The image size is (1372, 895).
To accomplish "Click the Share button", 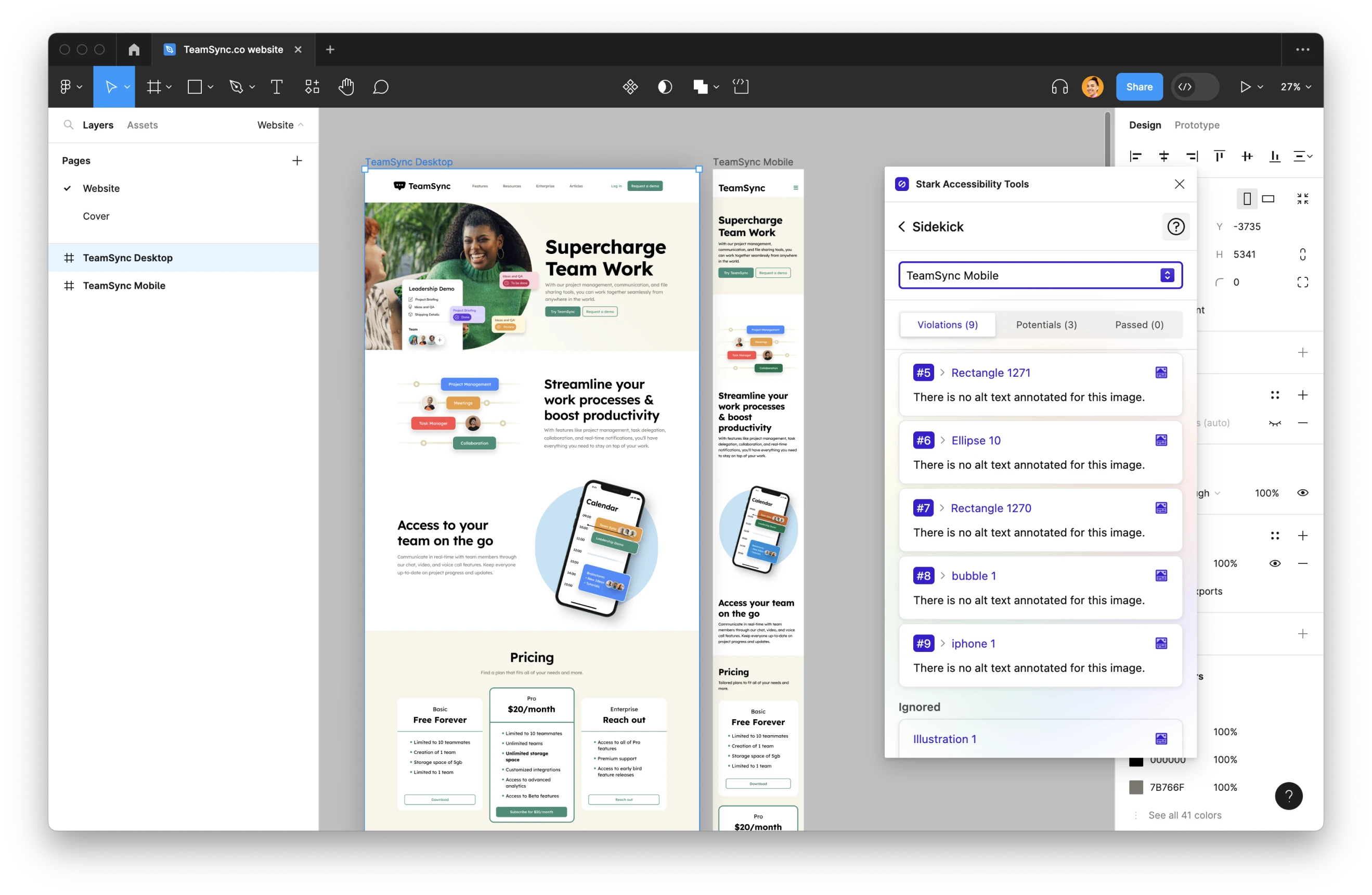I will click(x=1138, y=87).
